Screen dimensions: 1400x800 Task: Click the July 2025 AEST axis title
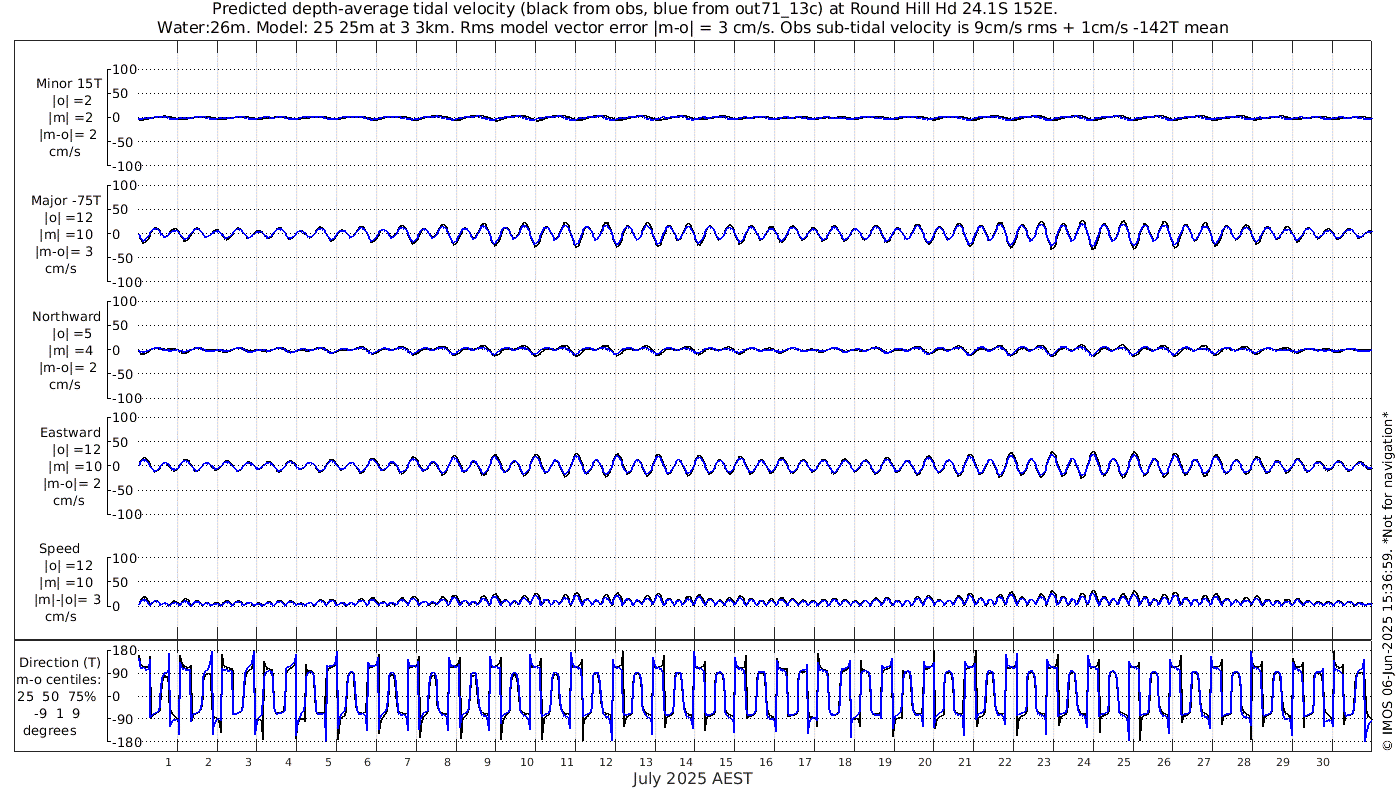click(692, 779)
